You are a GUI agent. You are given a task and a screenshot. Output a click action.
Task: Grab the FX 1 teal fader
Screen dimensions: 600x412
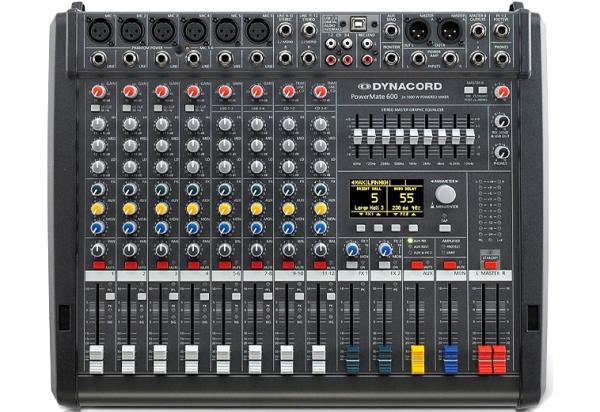[352, 360]
